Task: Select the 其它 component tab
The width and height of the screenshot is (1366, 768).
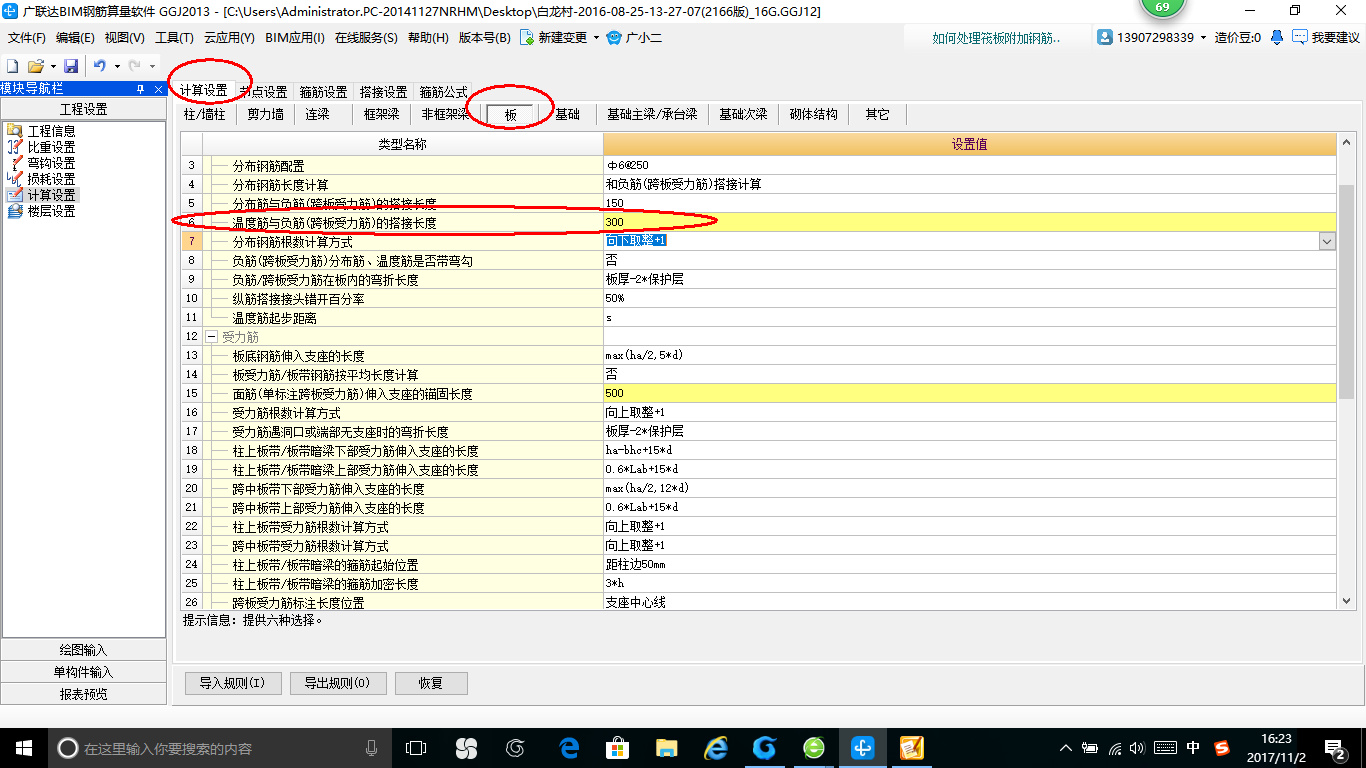Action: [x=877, y=114]
